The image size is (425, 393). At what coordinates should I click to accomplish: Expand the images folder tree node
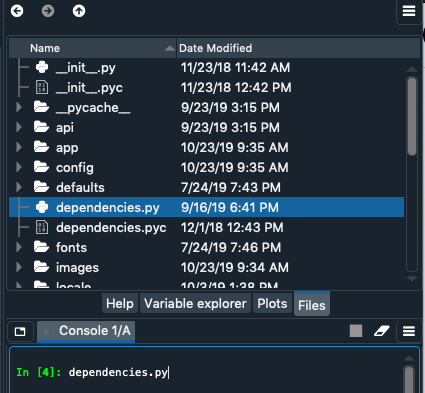tap(19, 267)
